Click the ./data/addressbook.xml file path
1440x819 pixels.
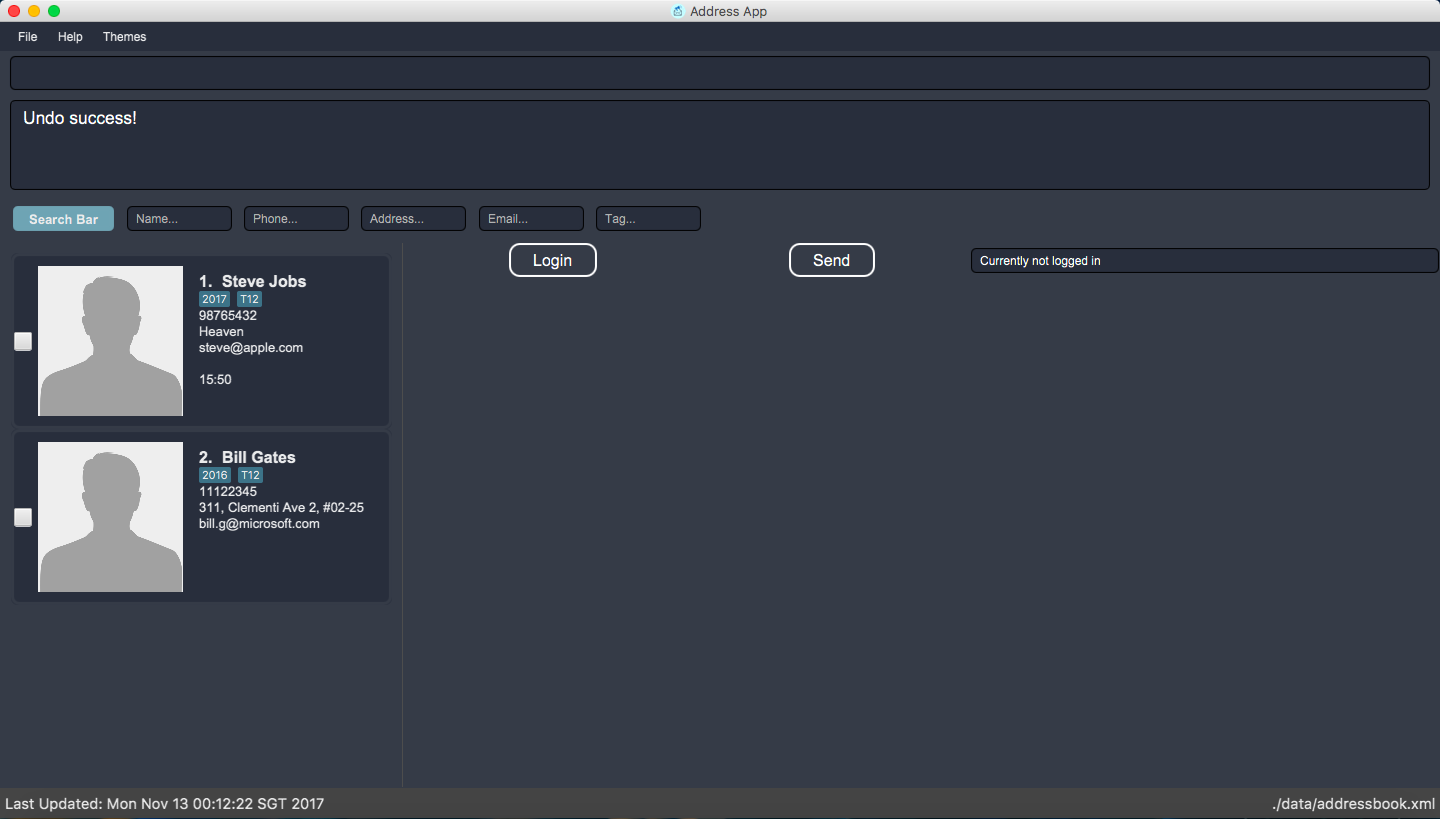click(1354, 804)
